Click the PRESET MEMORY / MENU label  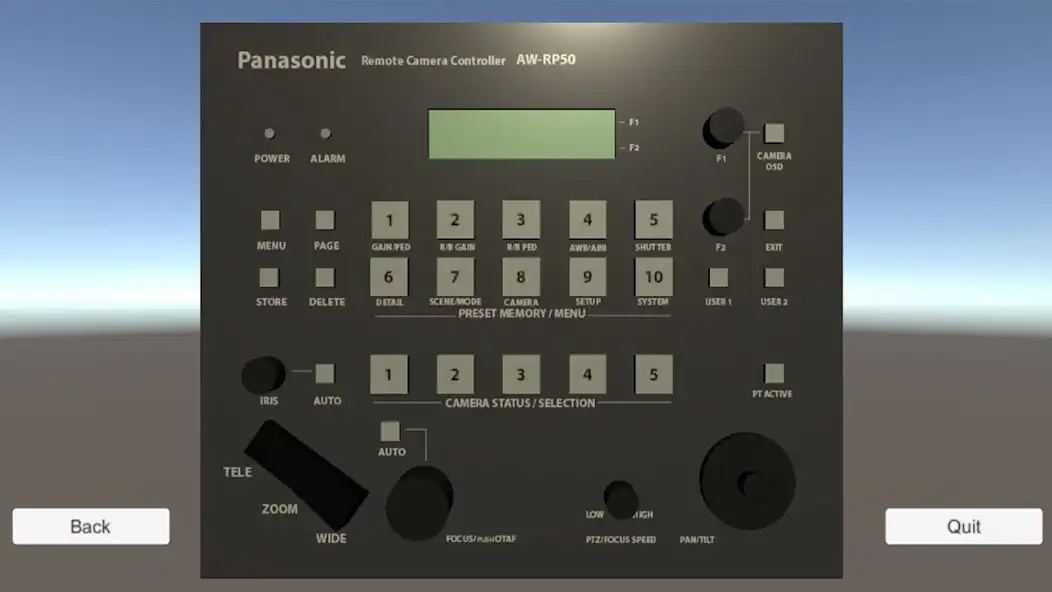(x=522, y=313)
